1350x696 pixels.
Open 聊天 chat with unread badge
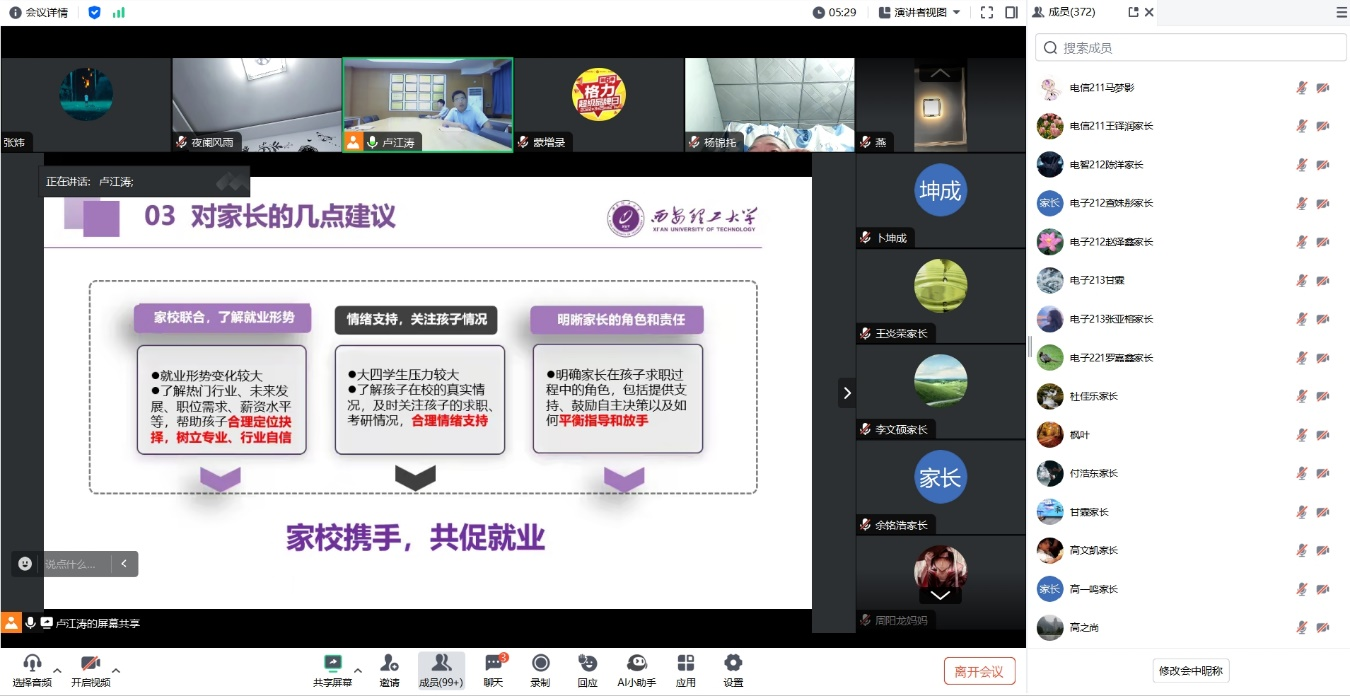pos(494,663)
